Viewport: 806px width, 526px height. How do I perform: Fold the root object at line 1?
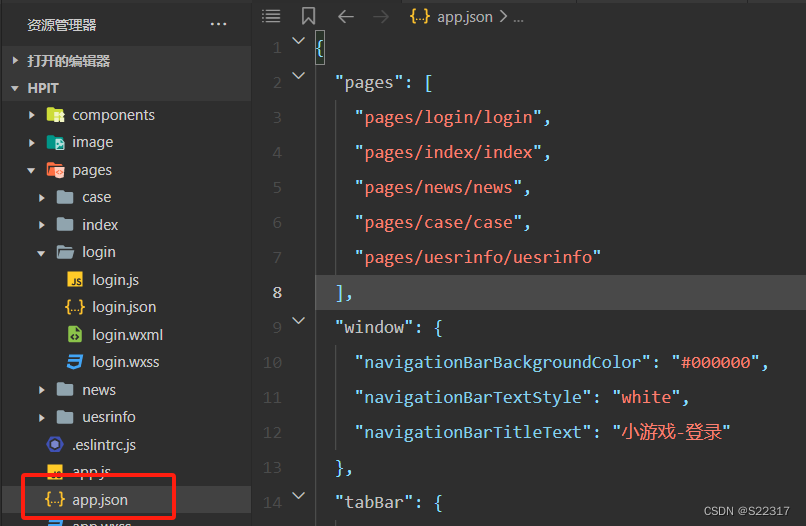299,41
